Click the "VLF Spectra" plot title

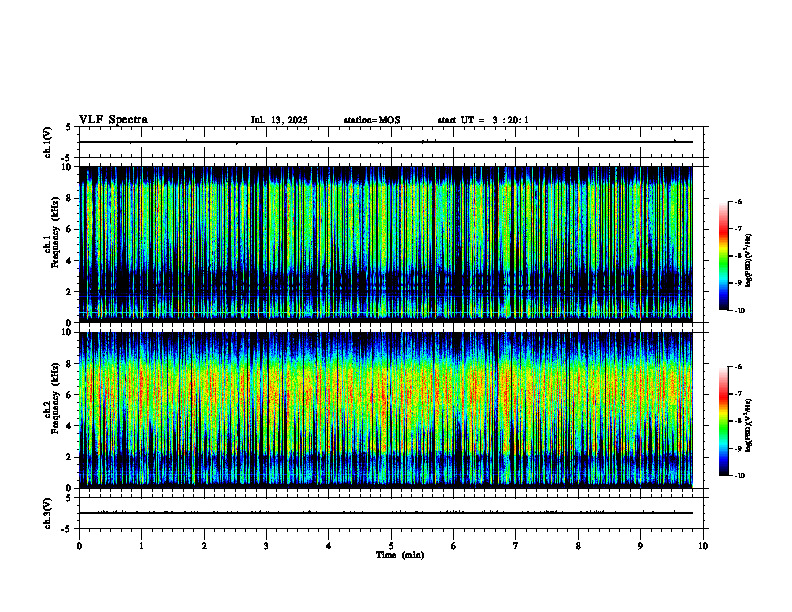pos(113,120)
